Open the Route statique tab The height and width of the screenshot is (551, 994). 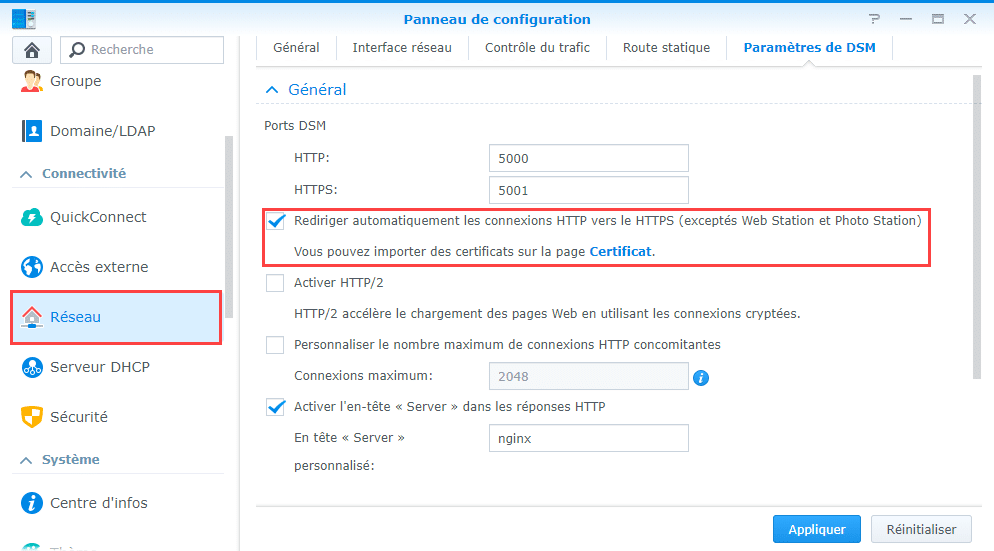[666, 48]
